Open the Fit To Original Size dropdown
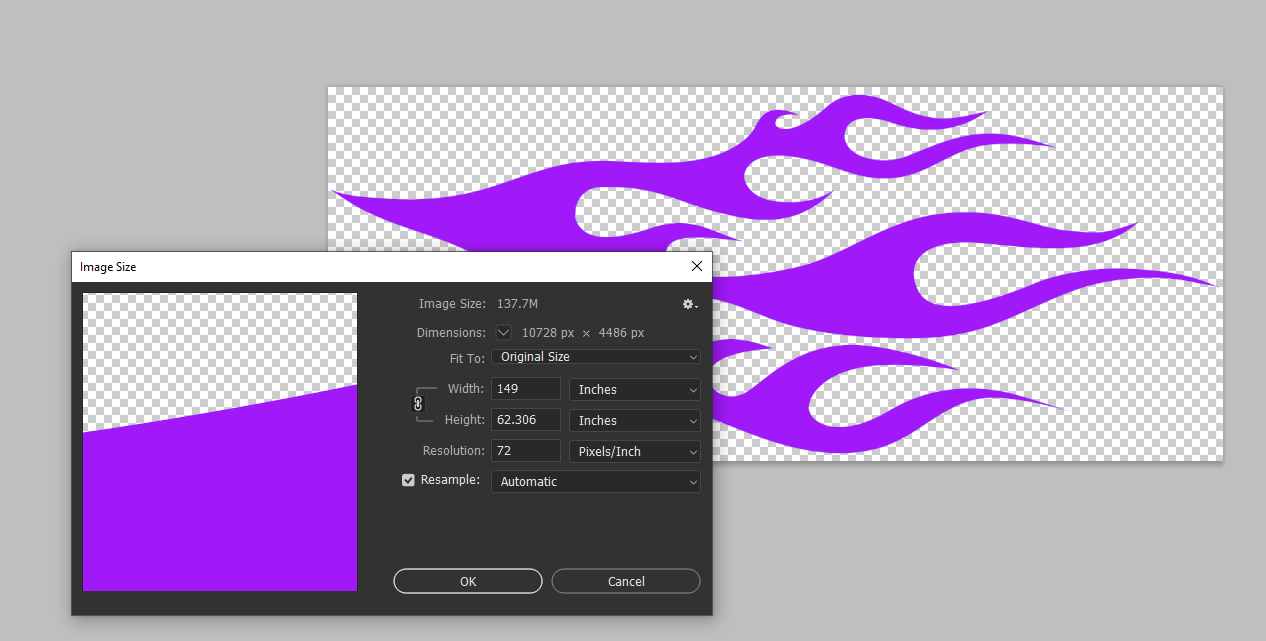The image size is (1266, 641). pos(595,357)
